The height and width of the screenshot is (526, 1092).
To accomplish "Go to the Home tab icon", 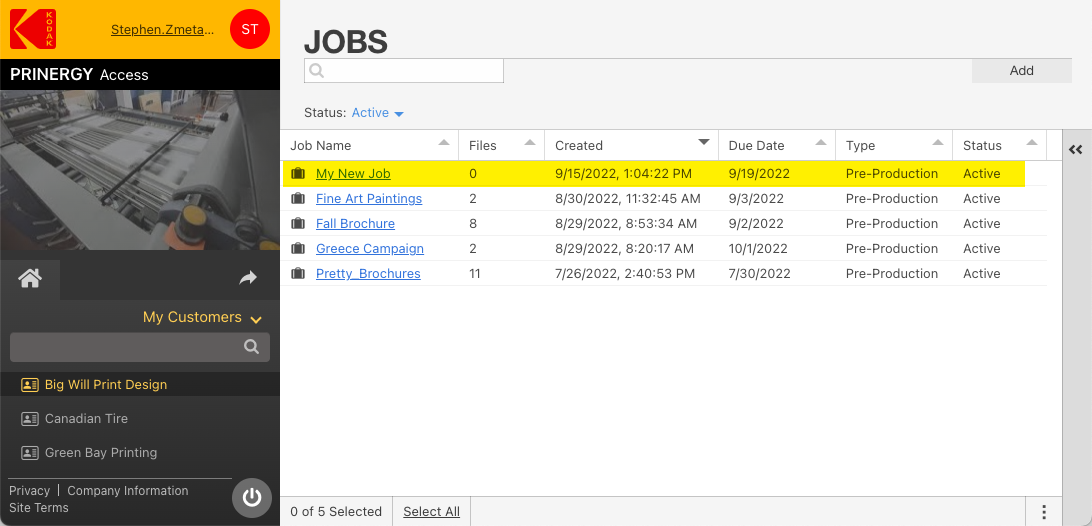I will (x=30, y=279).
